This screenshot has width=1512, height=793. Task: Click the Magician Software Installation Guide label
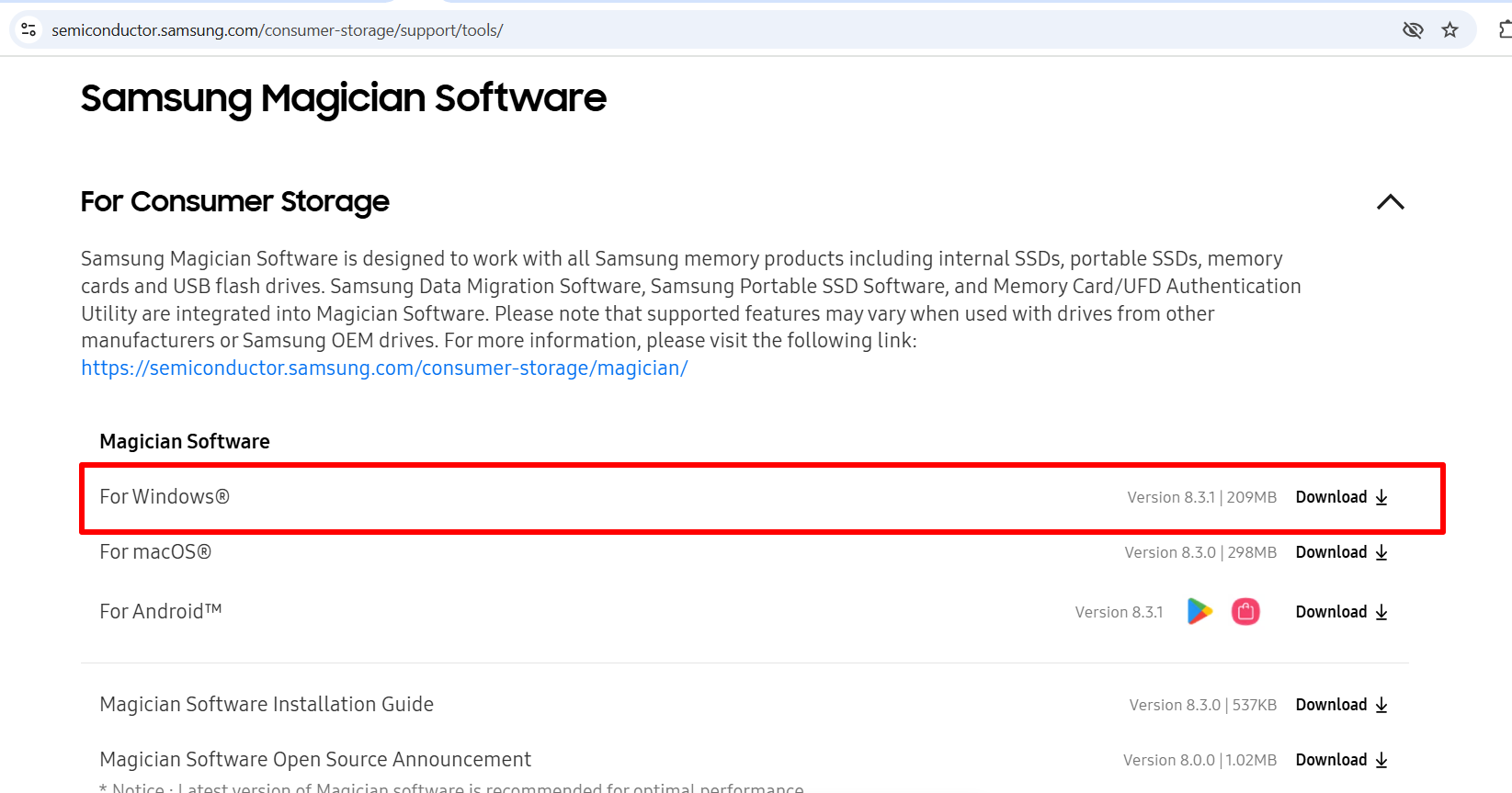pyautogui.click(x=267, y=705)
